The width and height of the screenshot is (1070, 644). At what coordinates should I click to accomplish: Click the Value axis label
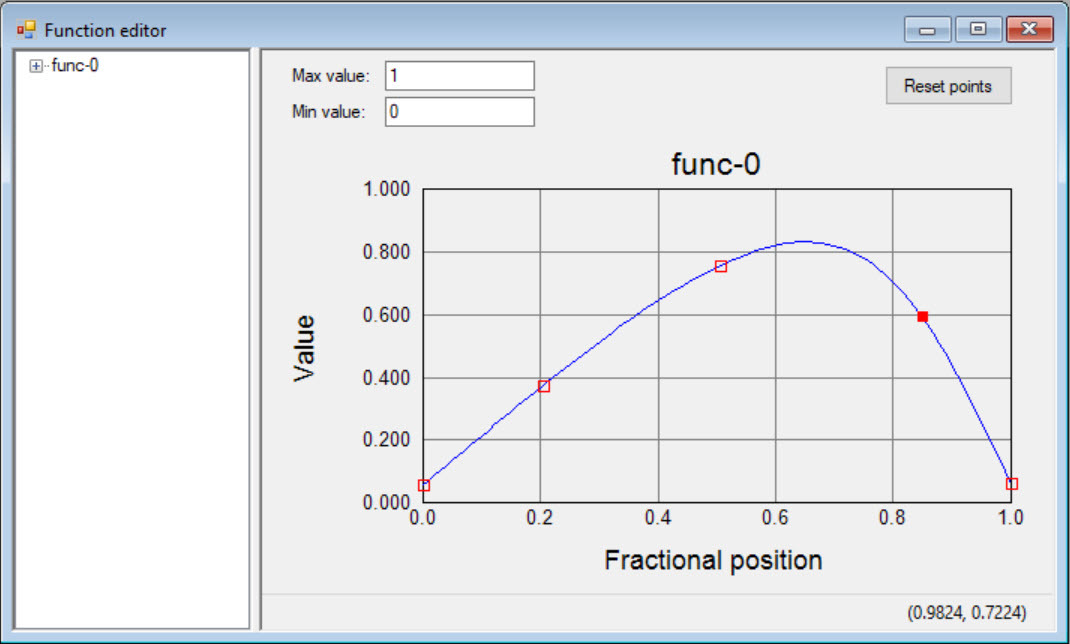304,347
